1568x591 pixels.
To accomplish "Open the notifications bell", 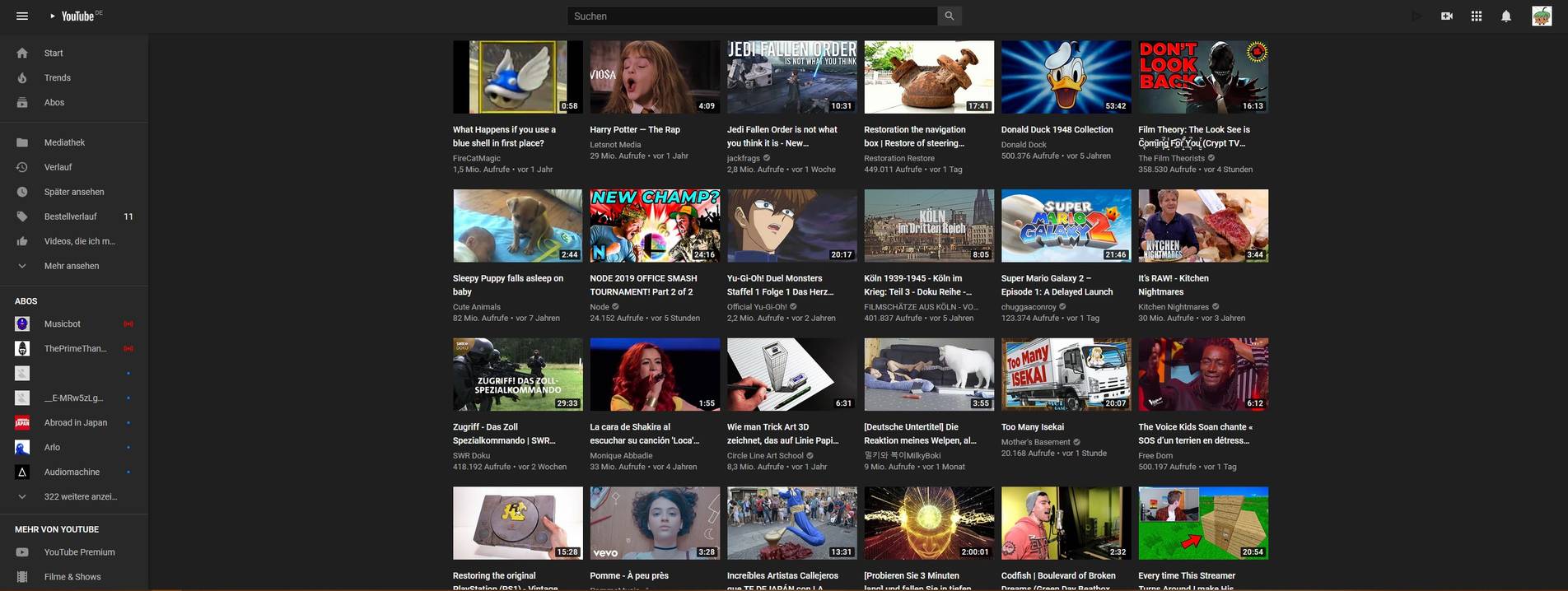I will click(x=1506, y=16).
